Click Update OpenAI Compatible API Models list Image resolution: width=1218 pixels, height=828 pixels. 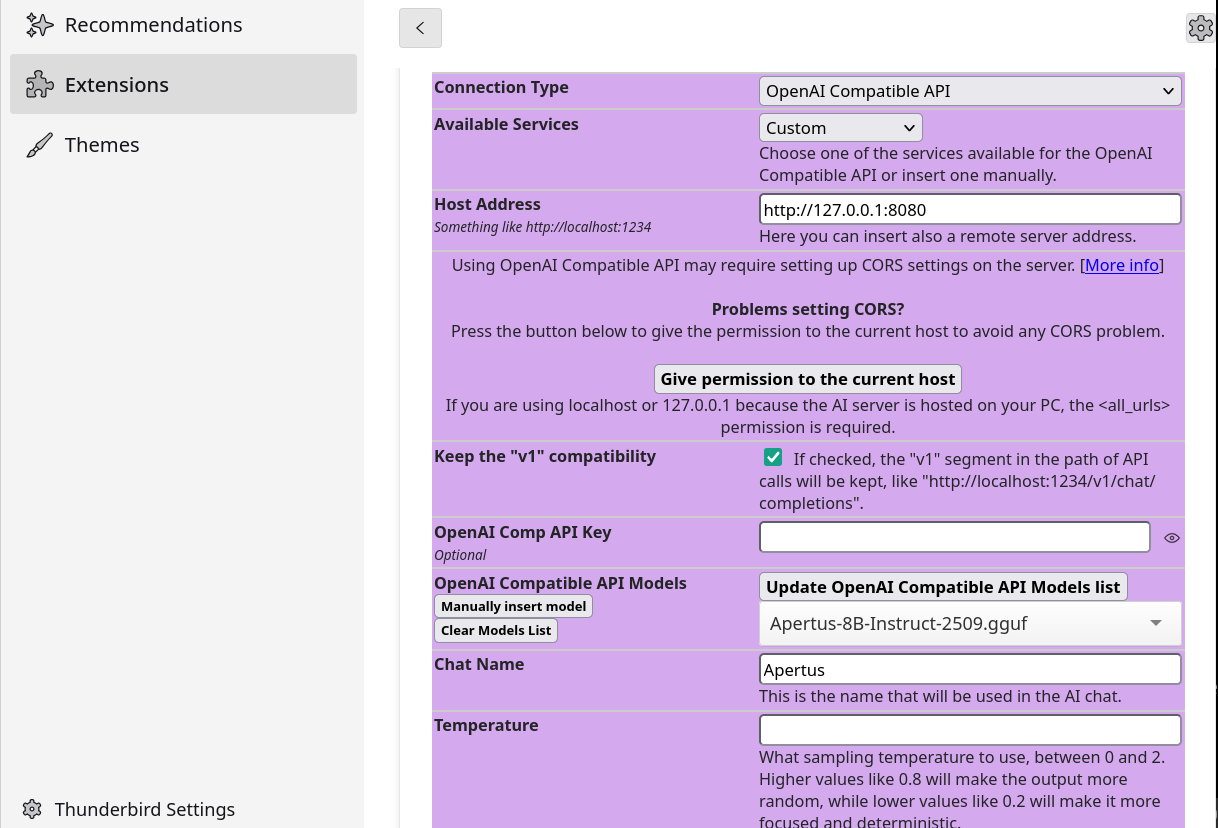tap(943, 587)
